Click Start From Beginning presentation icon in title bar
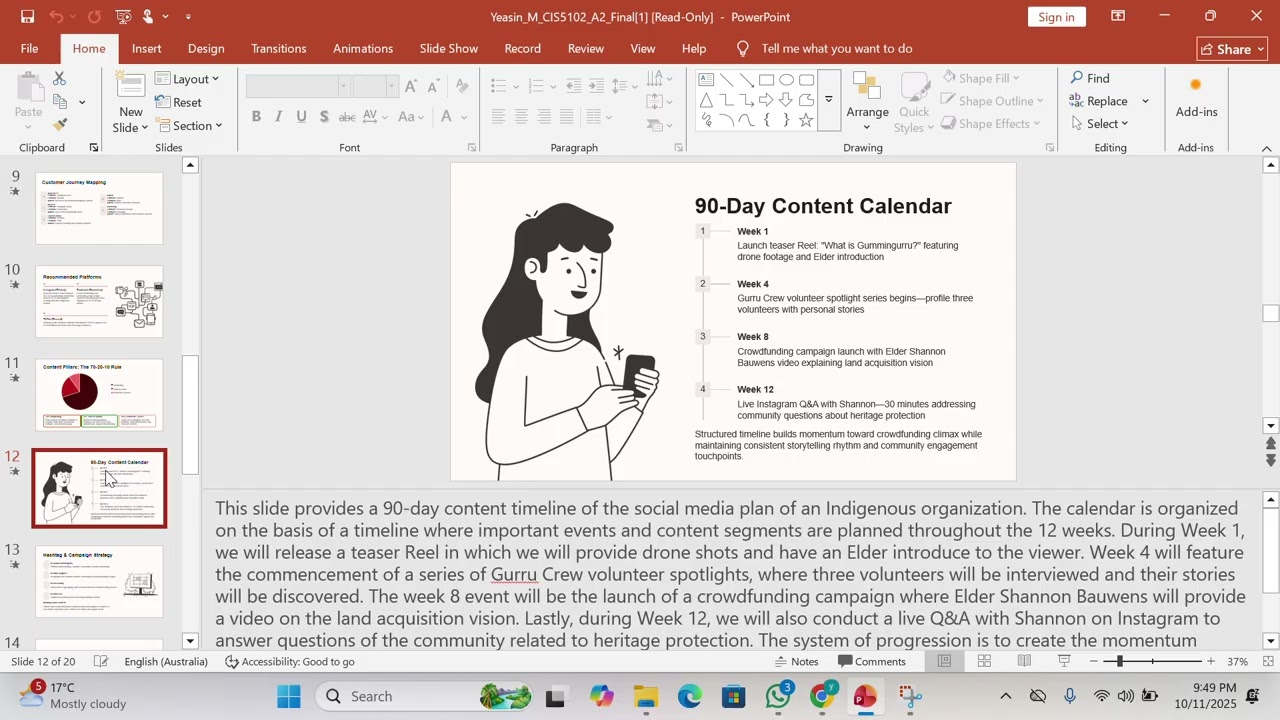This screenshot has height=720, width=1280. [123, 16]
